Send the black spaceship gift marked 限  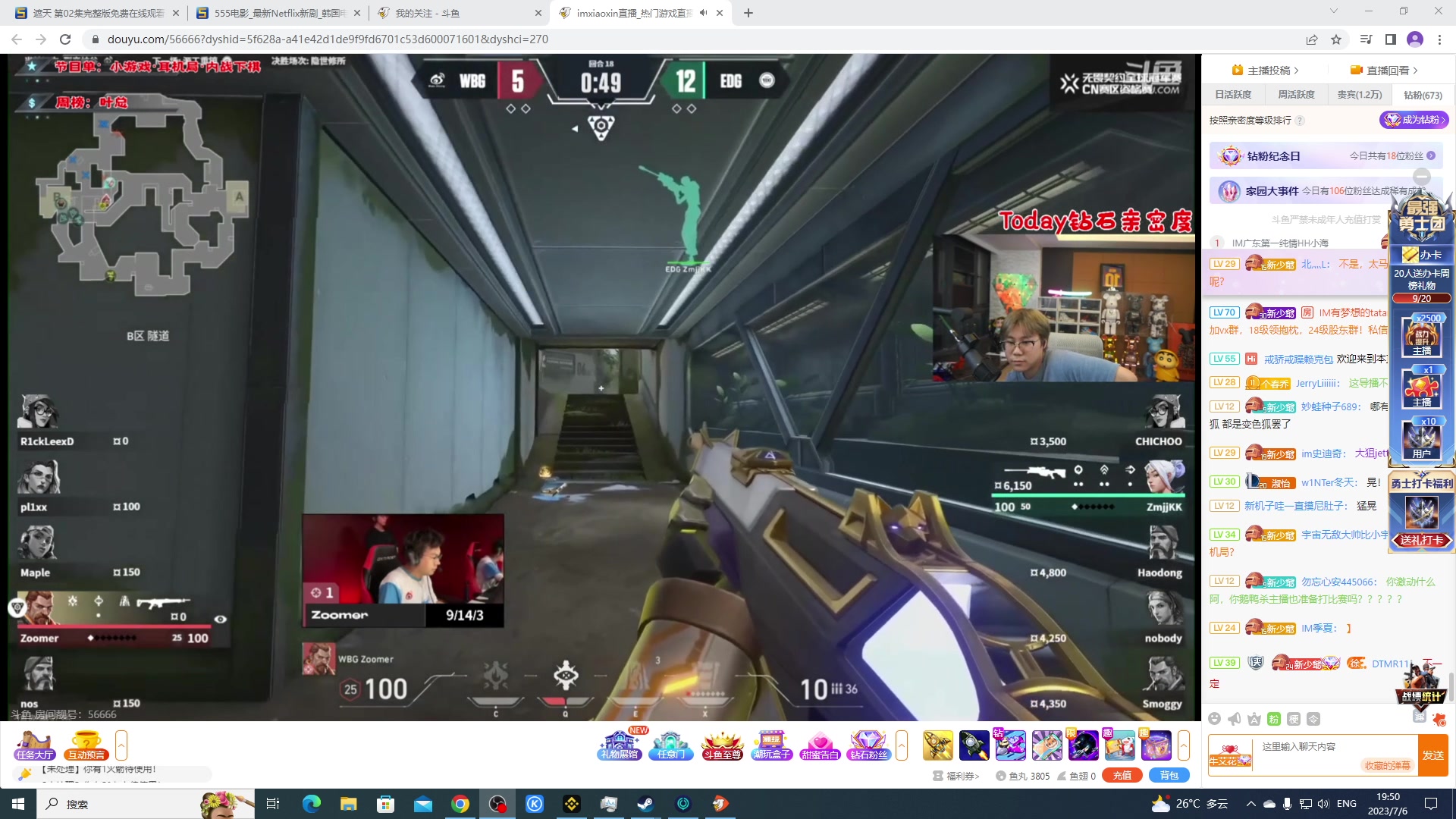coord(1084,745)
